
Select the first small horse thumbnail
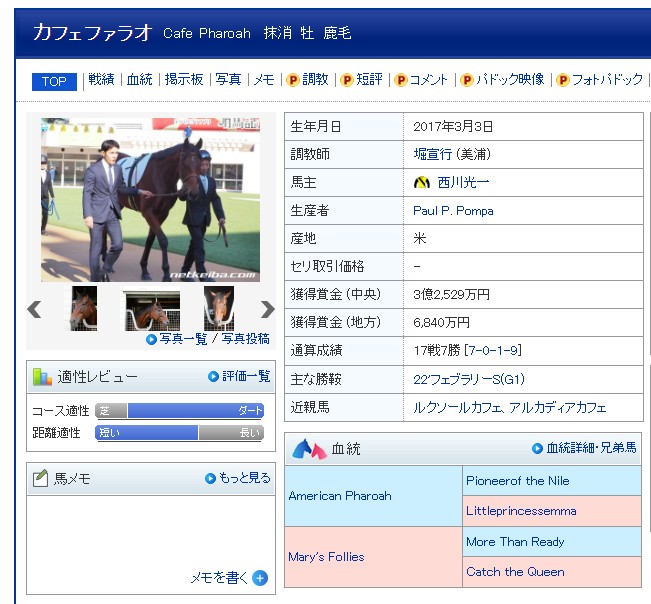[83, 309]
